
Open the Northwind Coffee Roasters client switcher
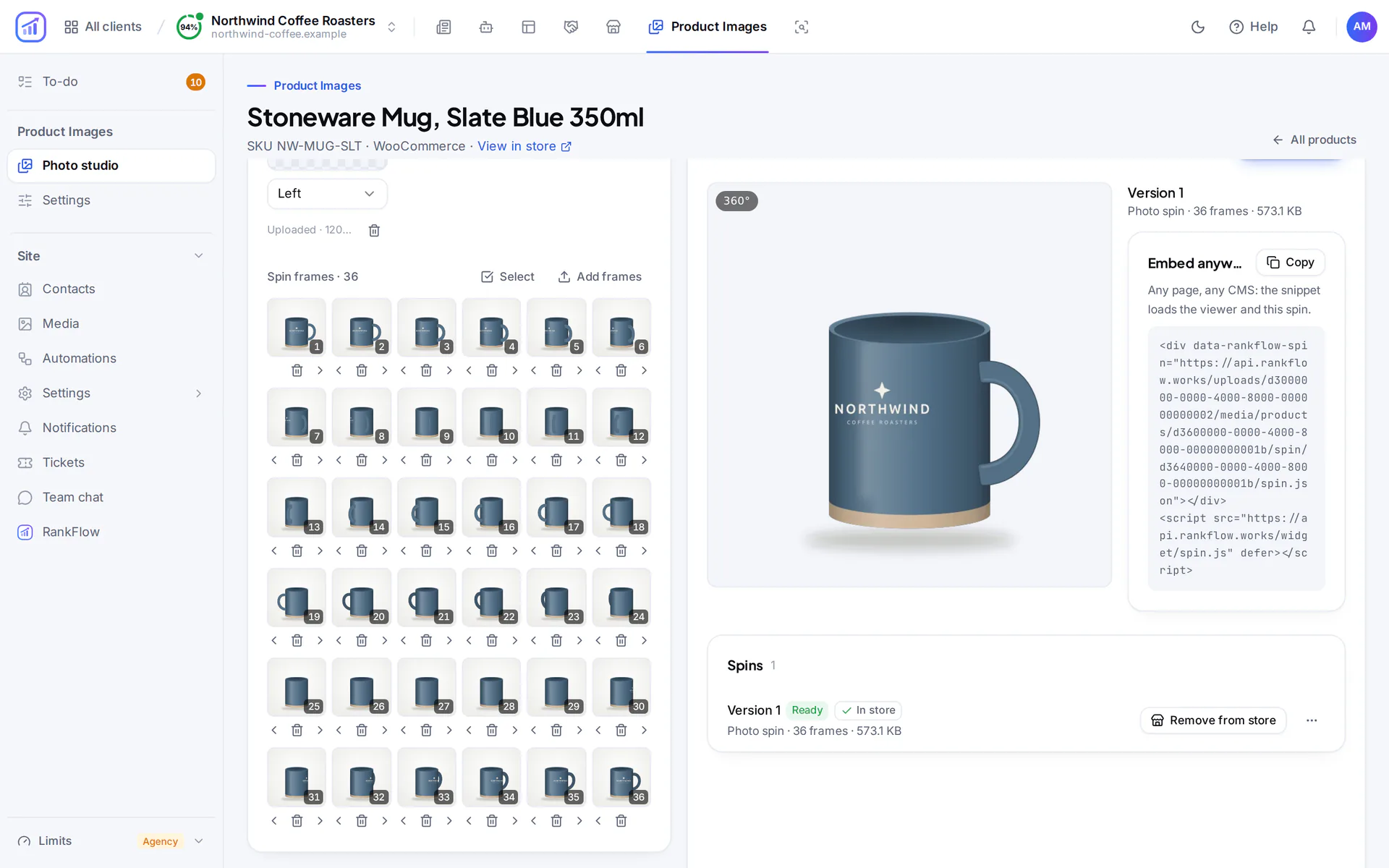coord(287,27)
